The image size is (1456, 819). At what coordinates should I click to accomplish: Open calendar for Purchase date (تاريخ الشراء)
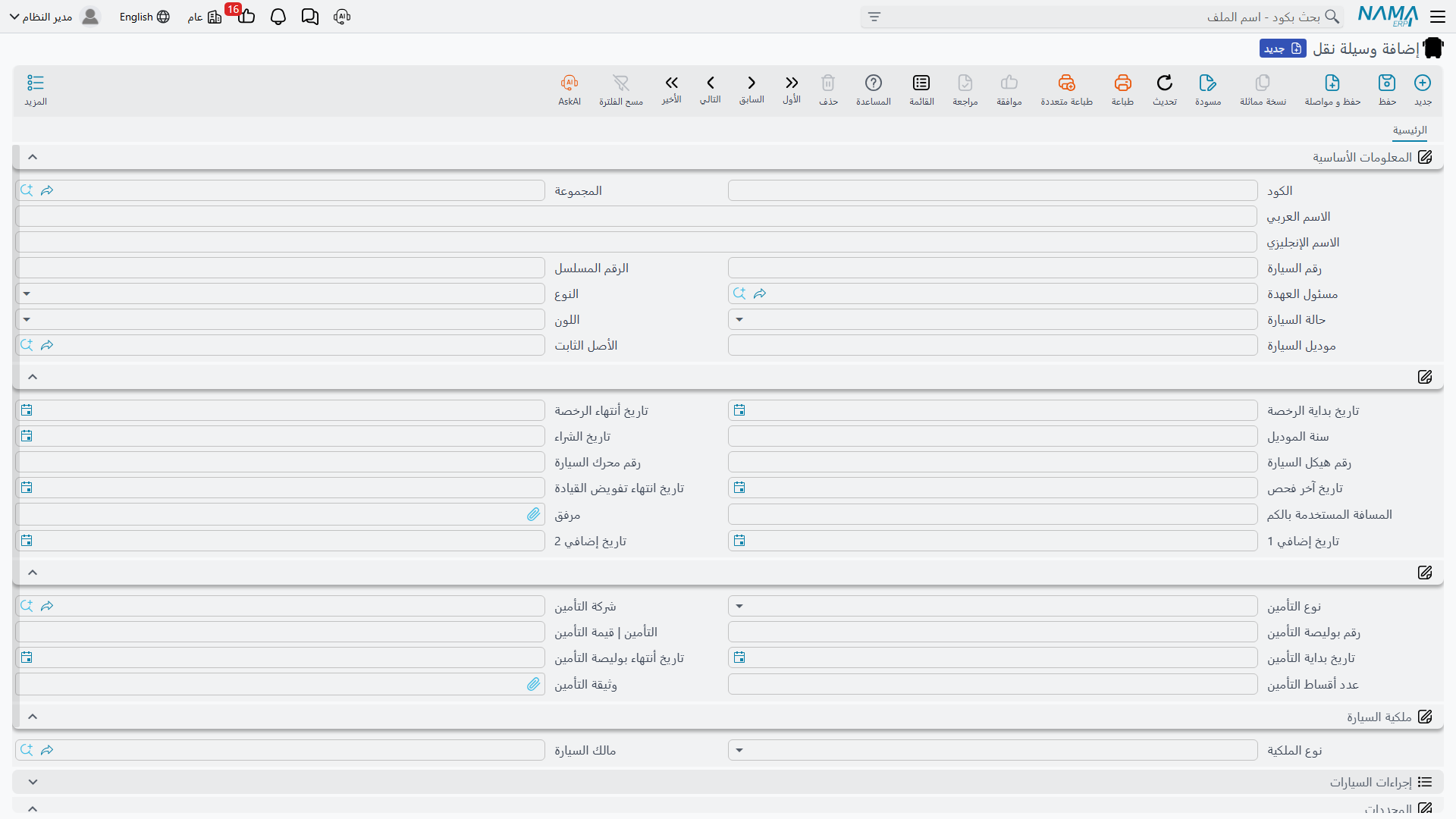pos(27,436)
